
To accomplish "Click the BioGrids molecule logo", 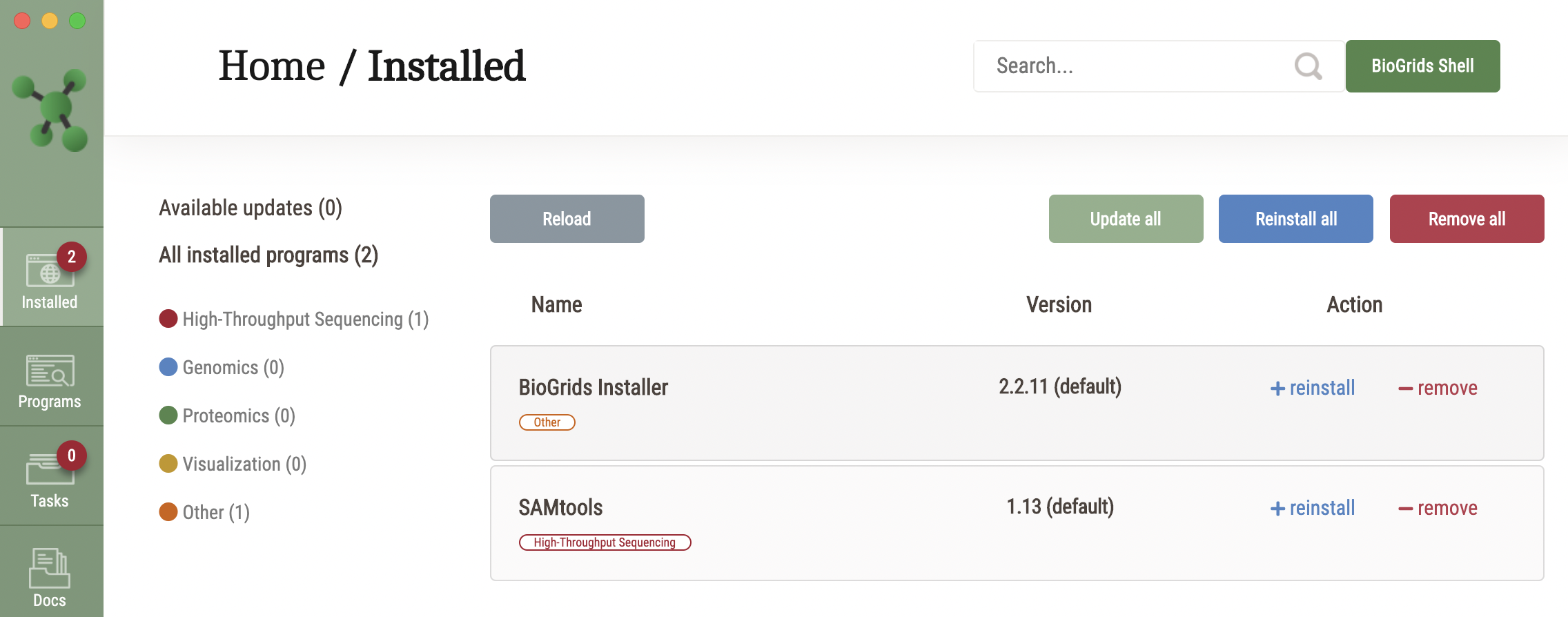I will (52, 109).
